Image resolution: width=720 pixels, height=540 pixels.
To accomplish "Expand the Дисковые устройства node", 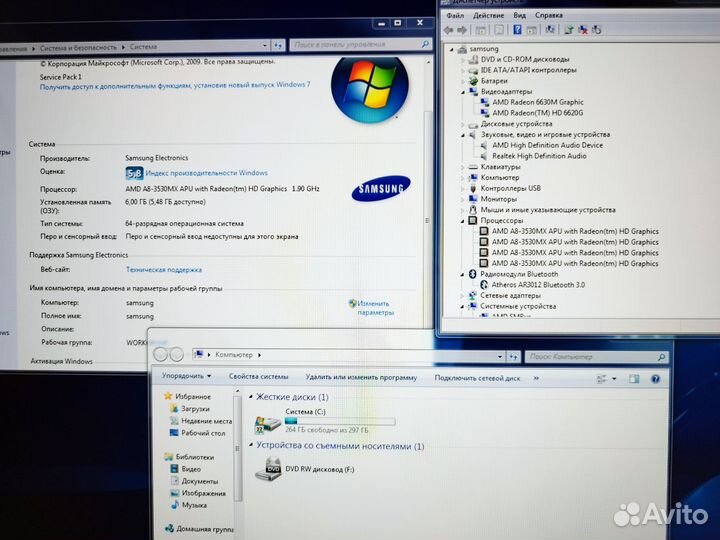I will [x=463, y=124].
